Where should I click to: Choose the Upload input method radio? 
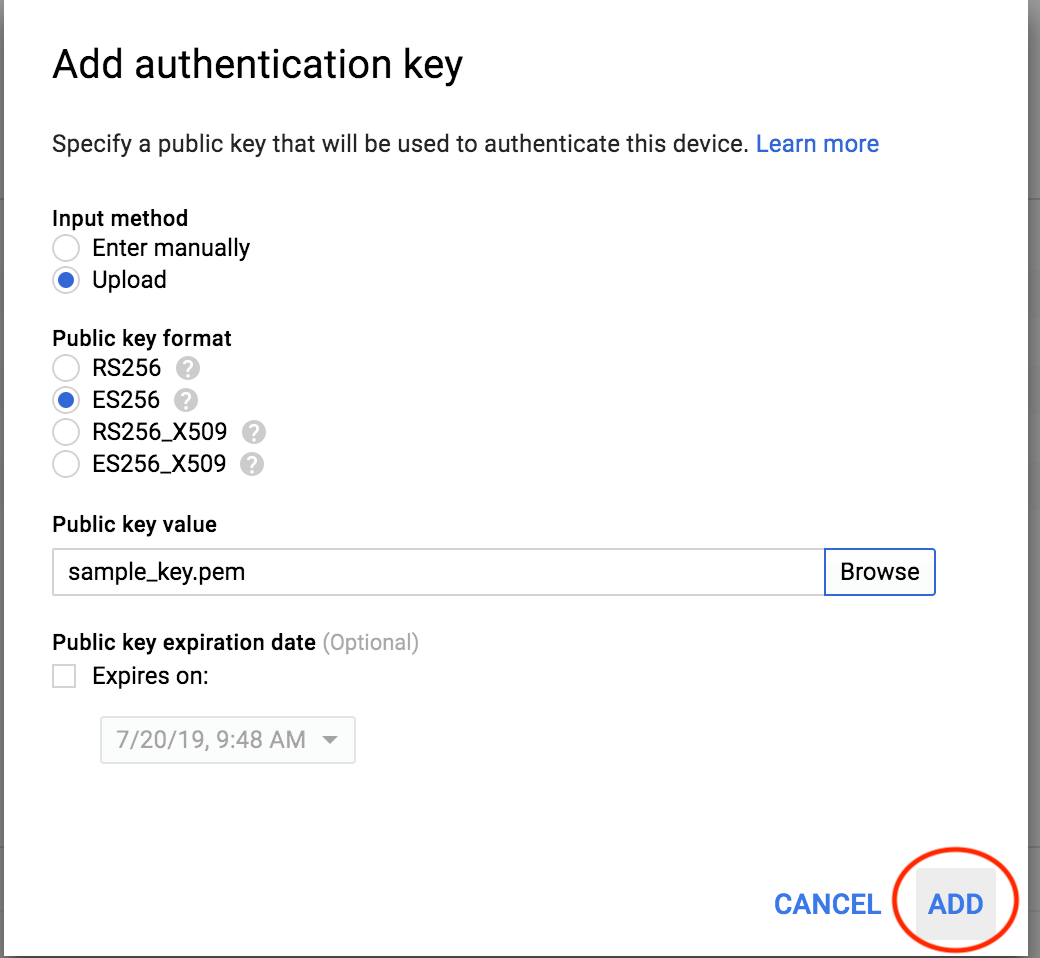pos(66,280)
